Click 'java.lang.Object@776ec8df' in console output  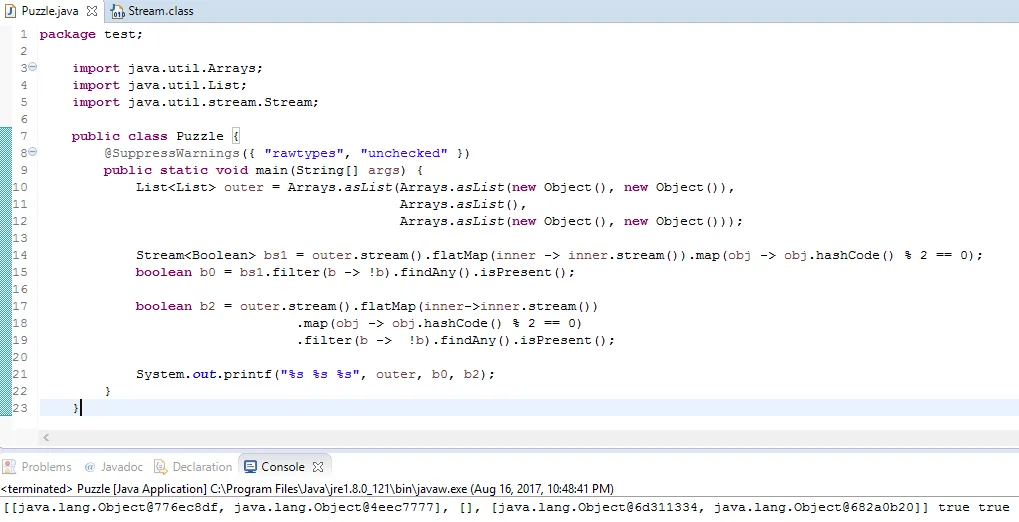click(x=118, y=507)
